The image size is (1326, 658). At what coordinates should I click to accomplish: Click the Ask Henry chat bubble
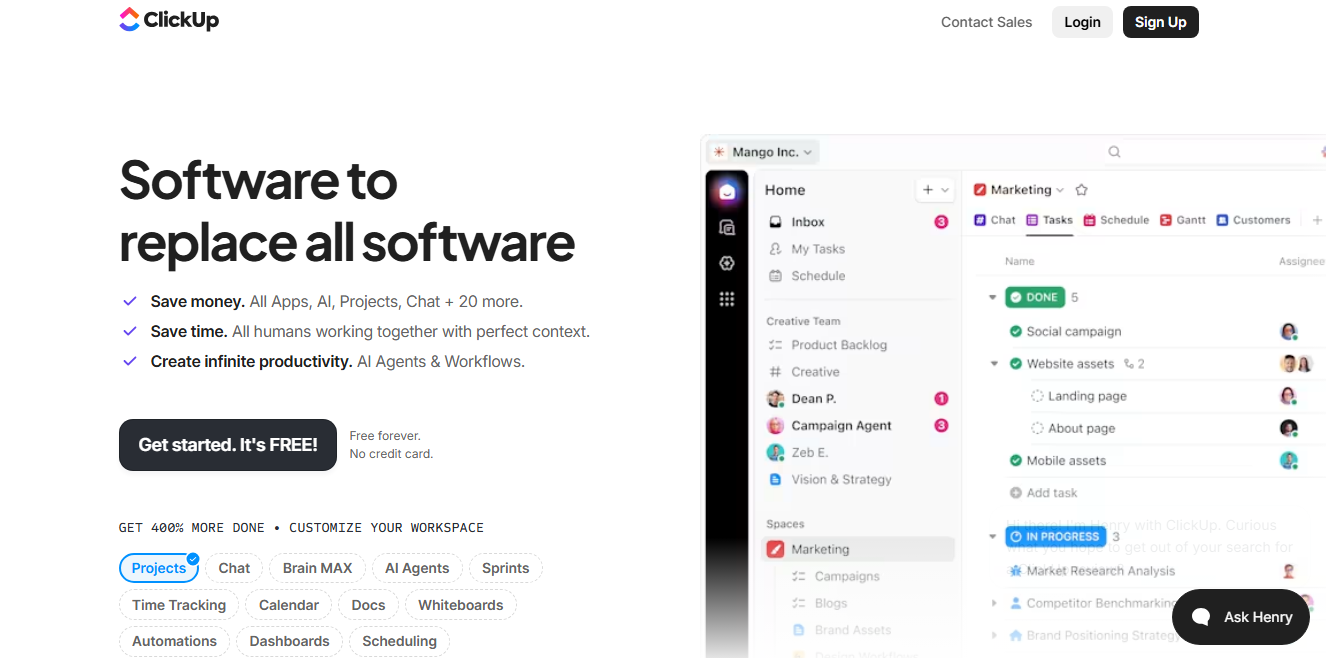[1241, 617]
